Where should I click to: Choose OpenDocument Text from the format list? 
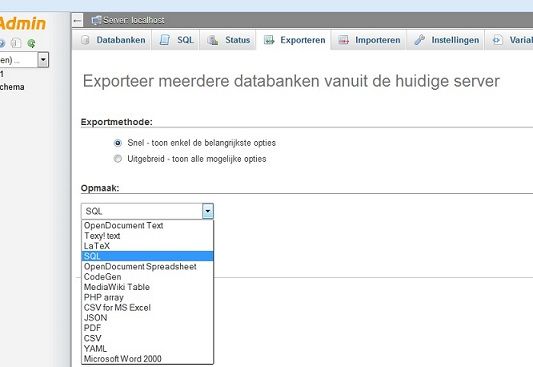click(148, 226)
